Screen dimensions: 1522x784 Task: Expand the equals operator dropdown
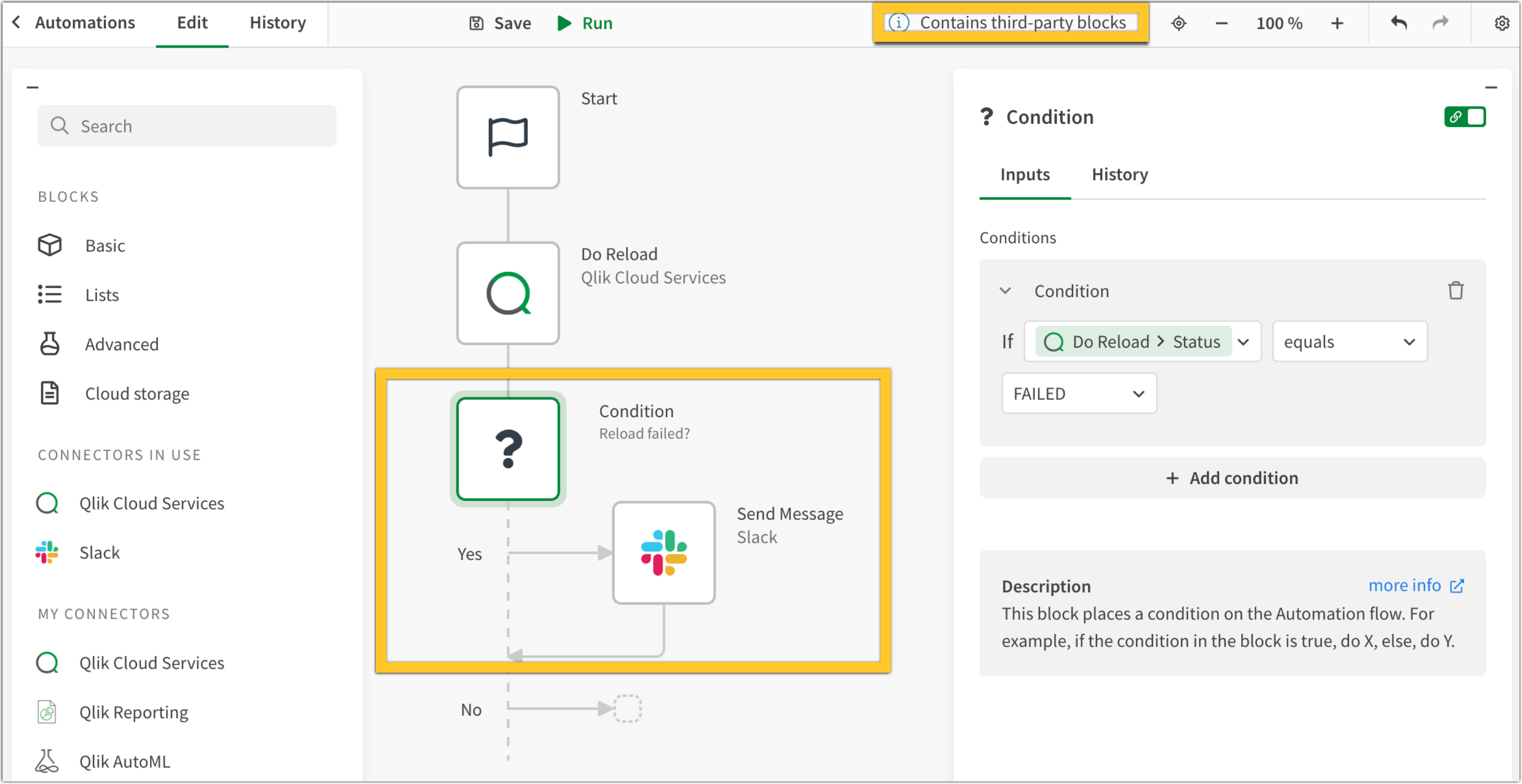pyautogui.click(x=1349, y=341)
